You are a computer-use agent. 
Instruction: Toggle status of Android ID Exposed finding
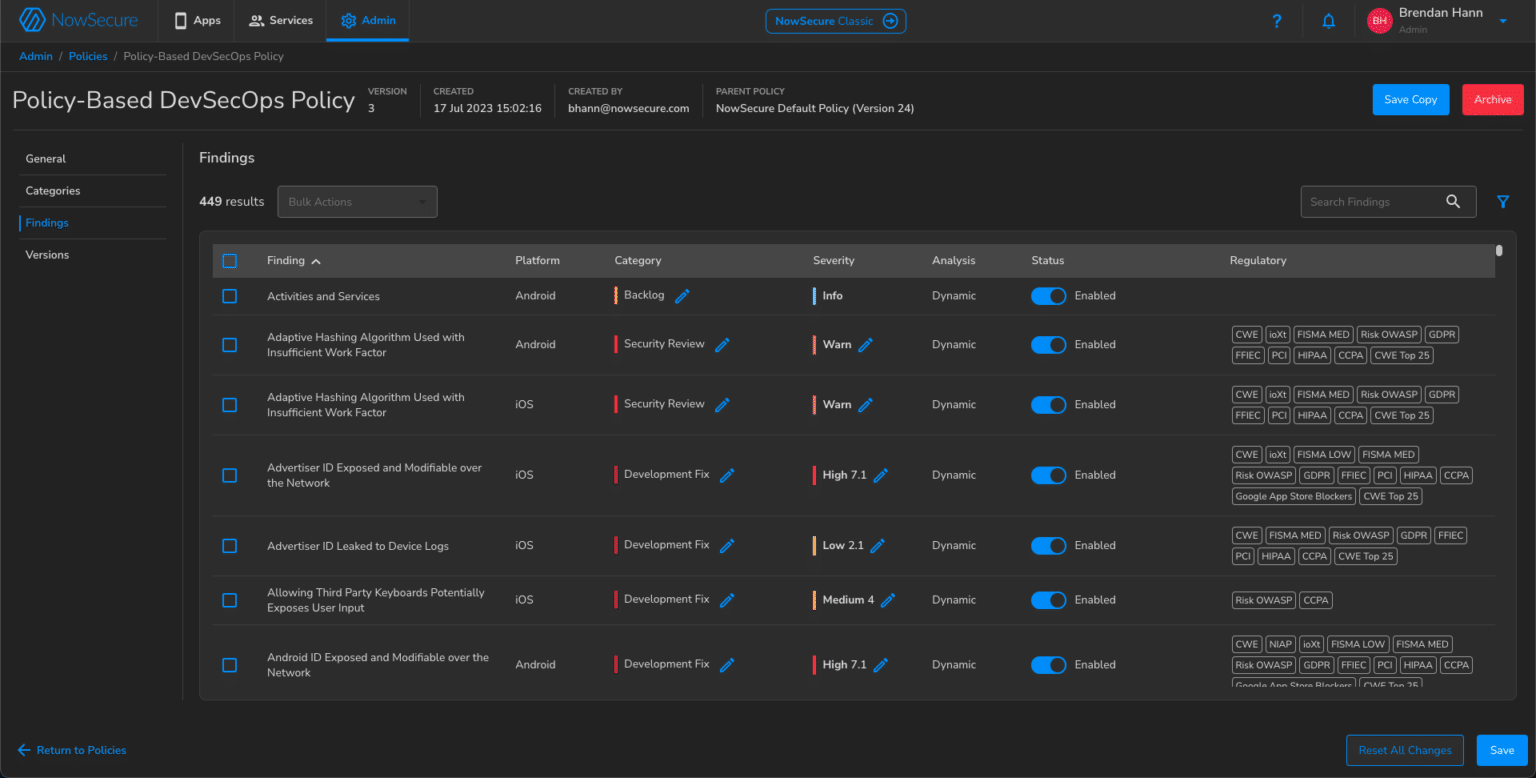pyautogui.click(x=1049, y=665)
